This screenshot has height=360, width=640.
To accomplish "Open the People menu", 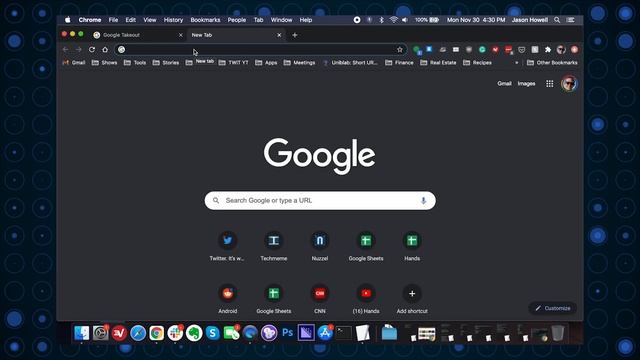I will [x=237, y=20].
